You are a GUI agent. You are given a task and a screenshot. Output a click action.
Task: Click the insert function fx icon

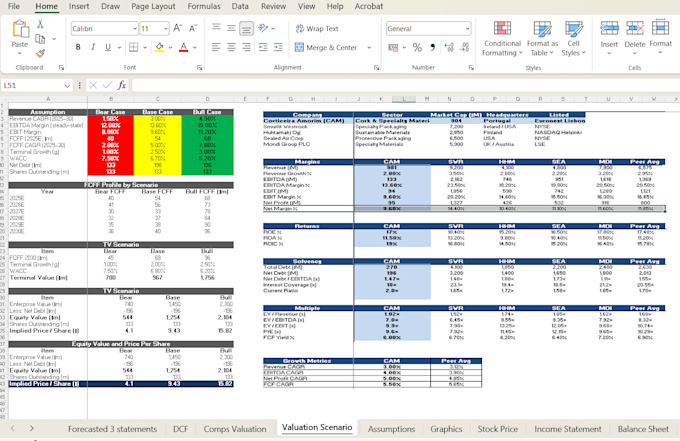click(x=122, y=85)
